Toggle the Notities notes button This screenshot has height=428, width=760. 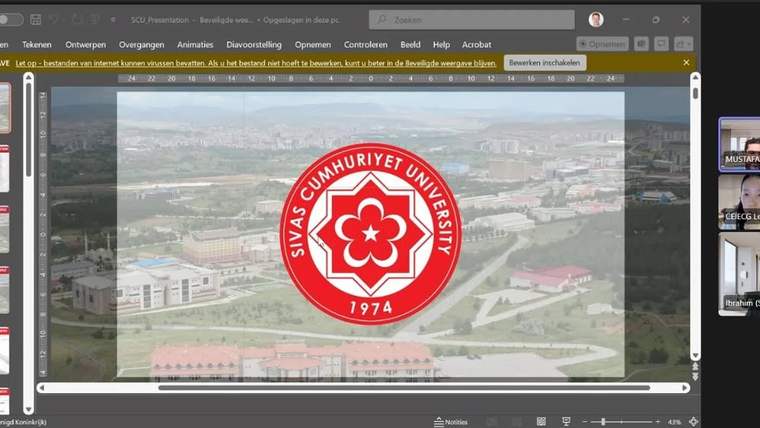tap(451, 422)
